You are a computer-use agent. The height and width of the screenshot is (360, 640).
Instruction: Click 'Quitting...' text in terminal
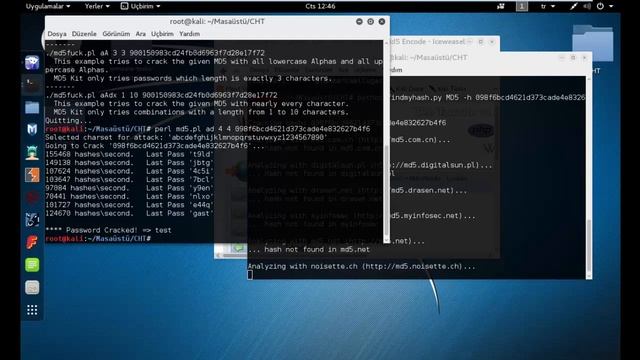[x=68, y=120]
